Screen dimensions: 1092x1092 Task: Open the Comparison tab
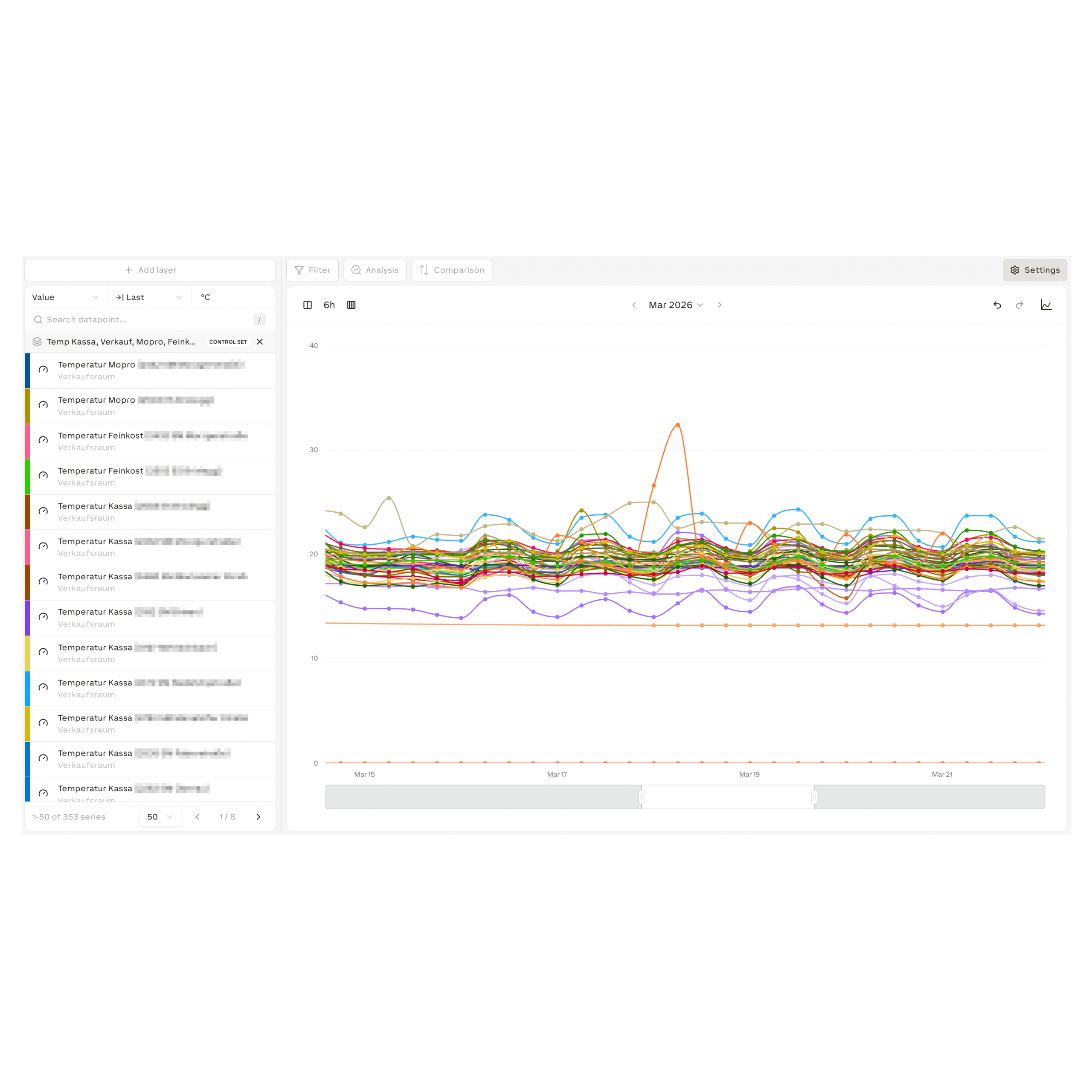452,270
